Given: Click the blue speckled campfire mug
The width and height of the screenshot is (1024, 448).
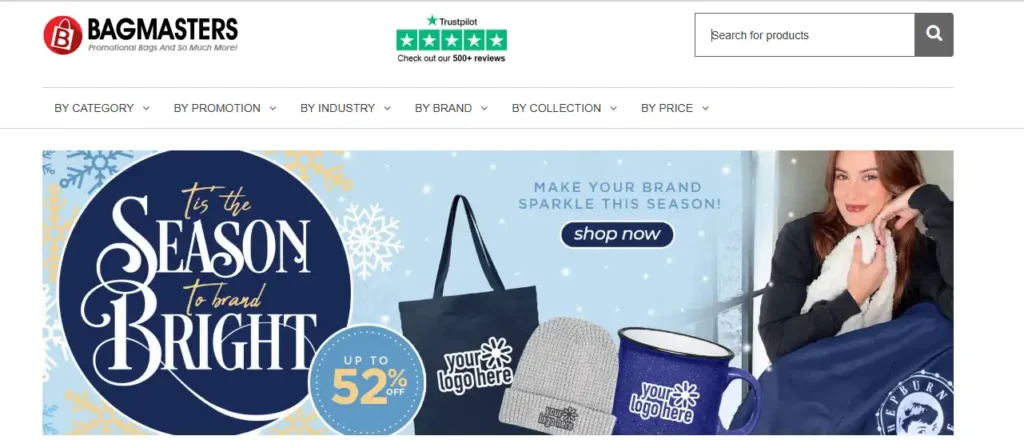Looking at the screenshot, I should pyautogui.click(x=687, y=381).
